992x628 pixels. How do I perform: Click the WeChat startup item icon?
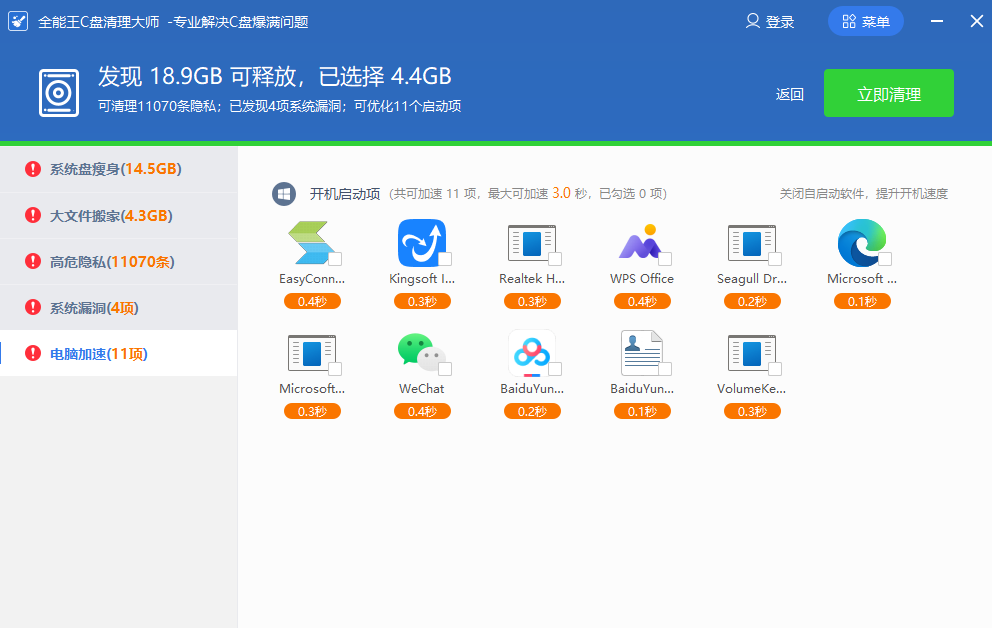tap(420, 352)
